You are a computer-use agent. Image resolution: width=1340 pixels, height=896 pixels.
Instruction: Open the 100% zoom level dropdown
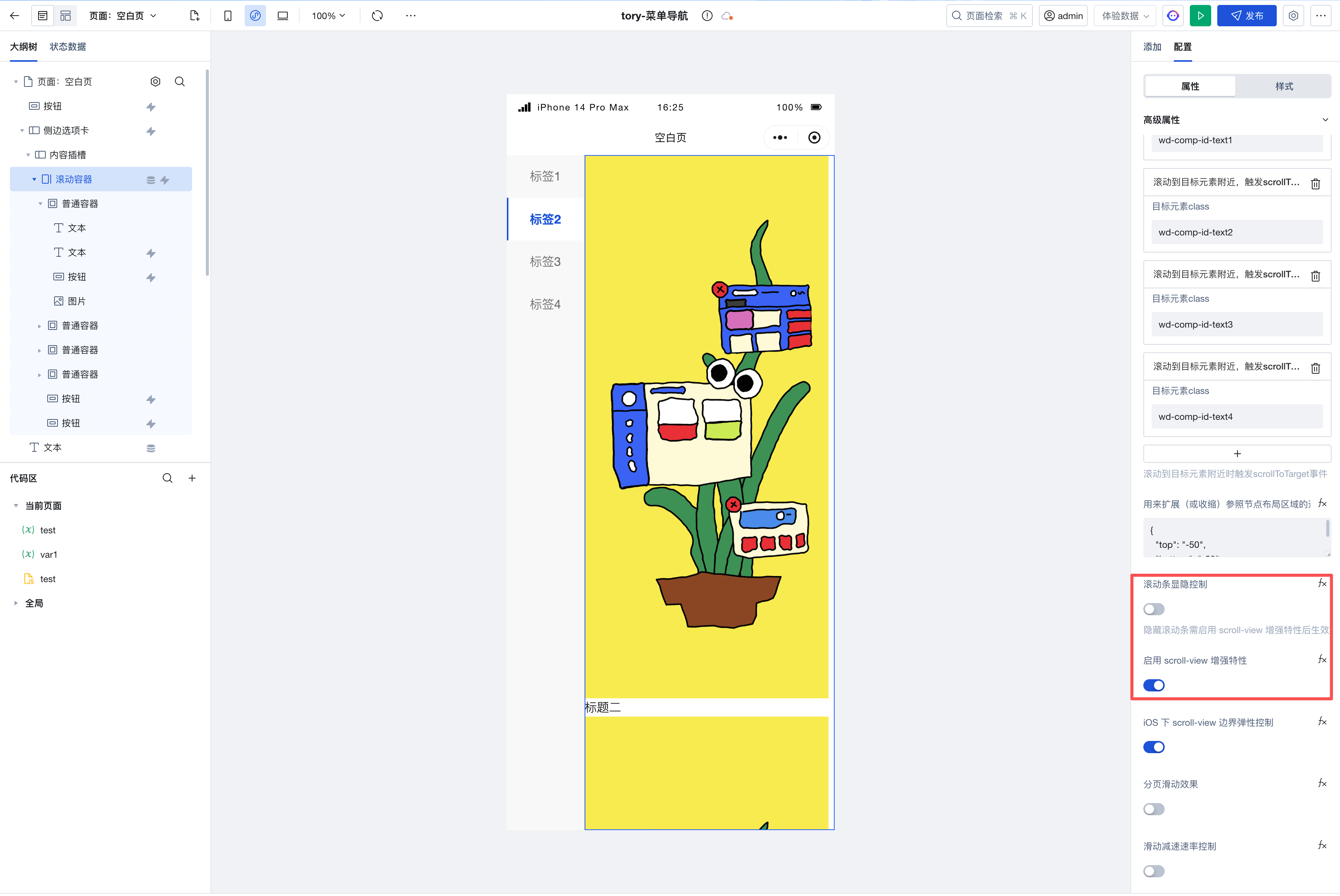(x=328, y=16)
